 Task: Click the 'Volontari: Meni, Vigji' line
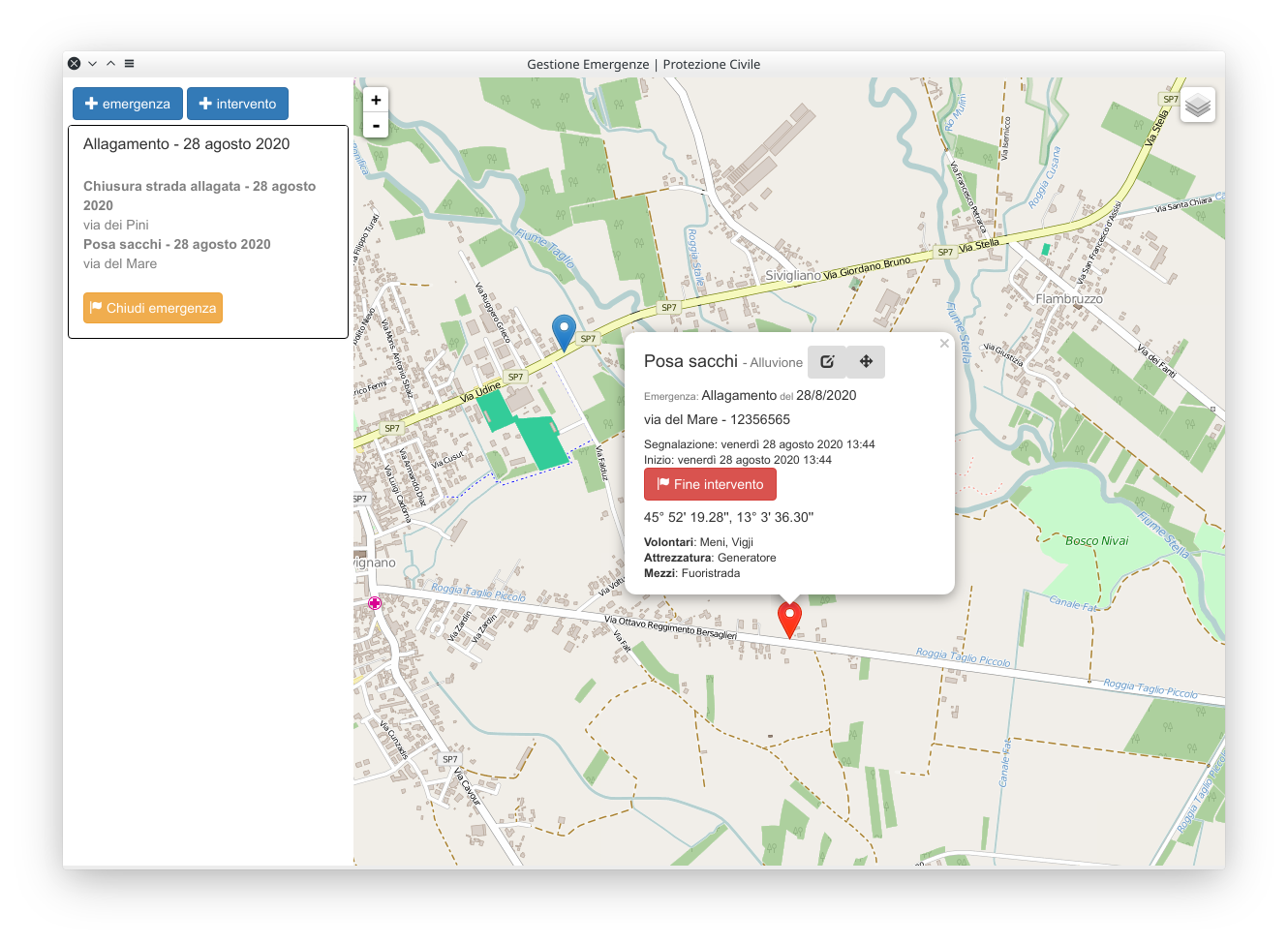click(698, 542)
